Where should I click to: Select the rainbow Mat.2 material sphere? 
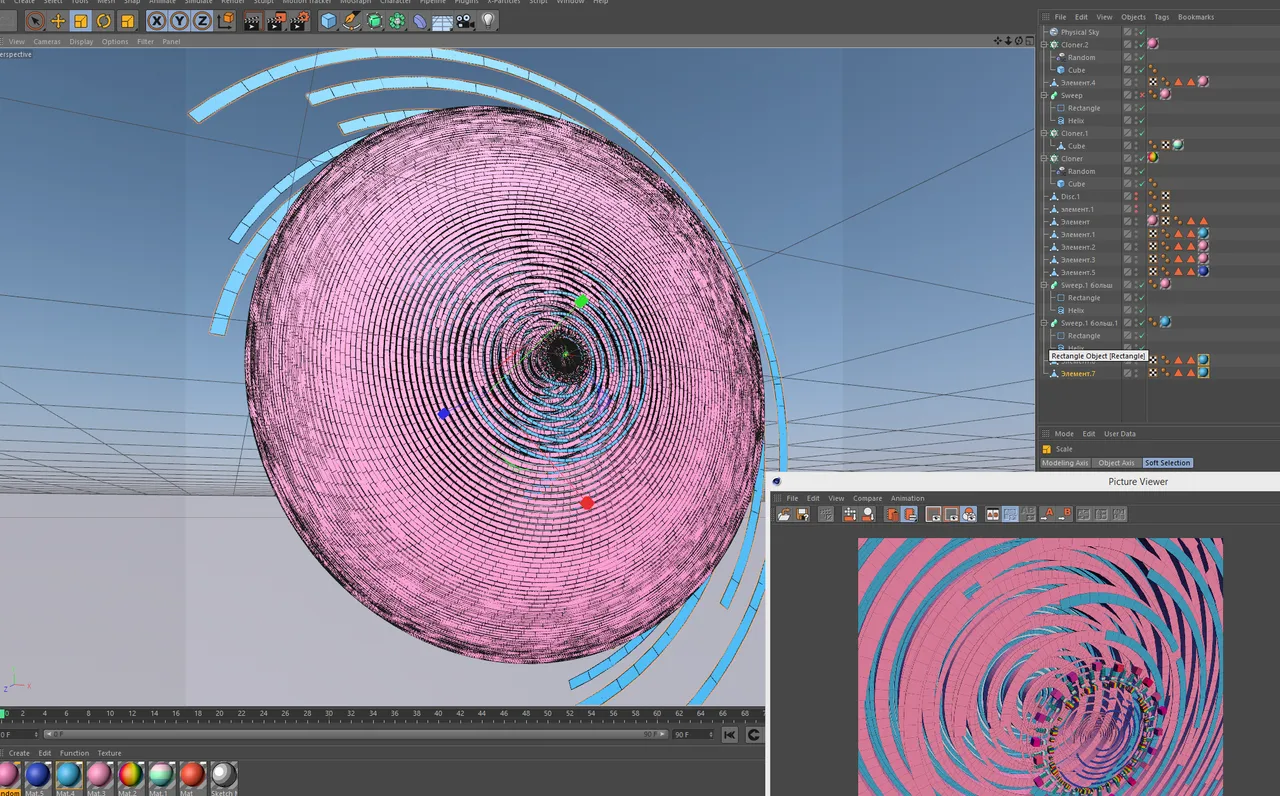(x=130, y=775)
